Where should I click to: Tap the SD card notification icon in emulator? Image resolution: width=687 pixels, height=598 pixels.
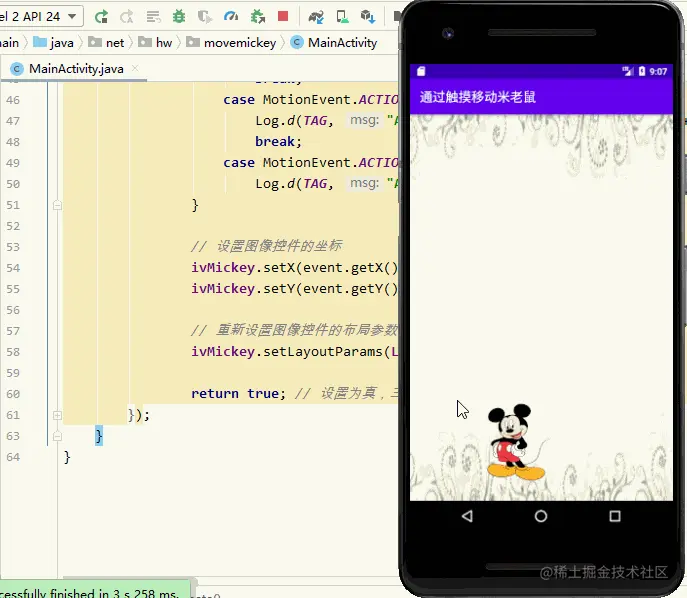(421, 71)
